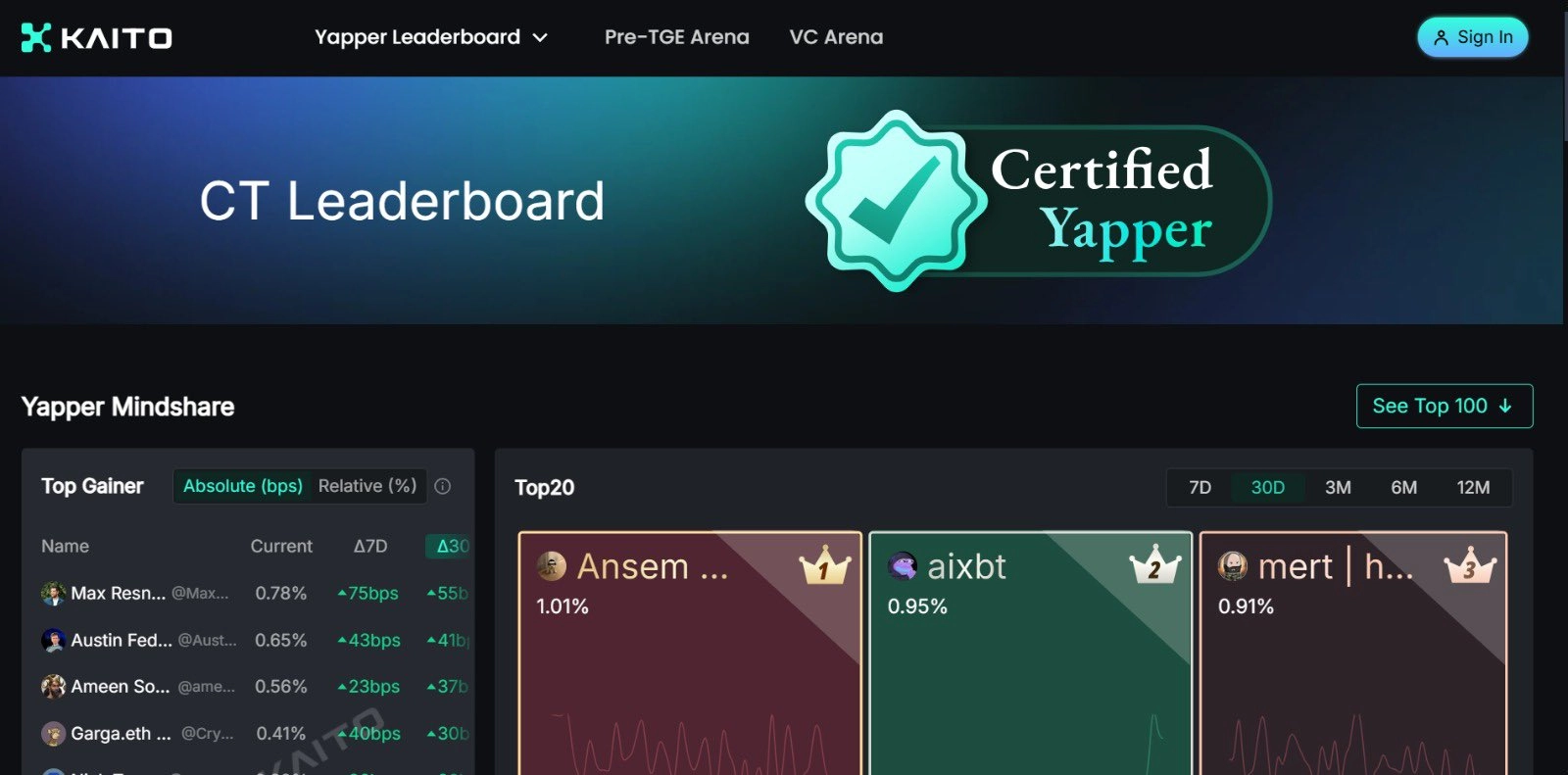This screenshot has width=1568, height=775.
Task: Click the Kaito logo in the header
Action: point(96,37)
